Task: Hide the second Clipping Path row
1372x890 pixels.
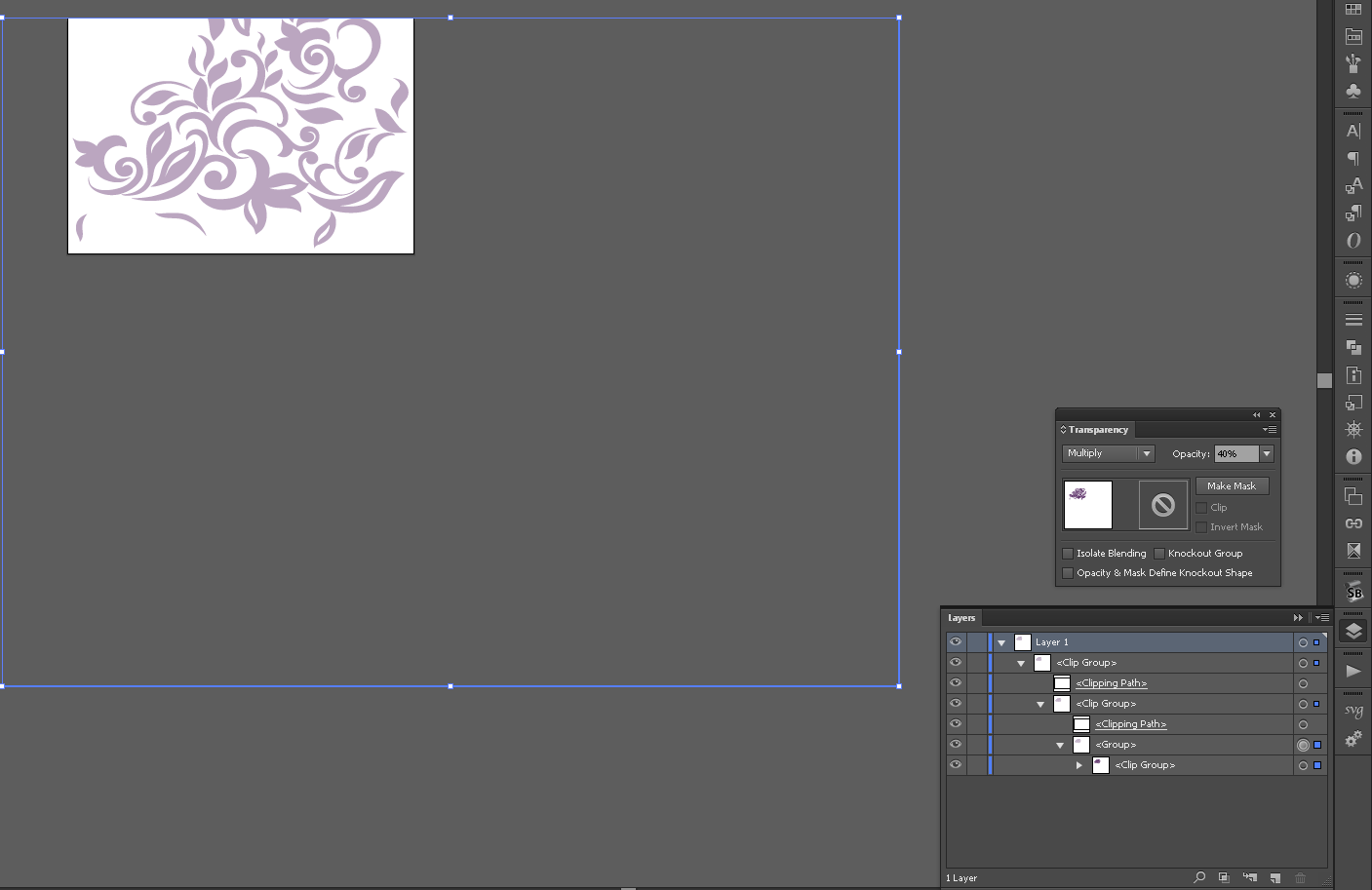Action: point(956,723)
